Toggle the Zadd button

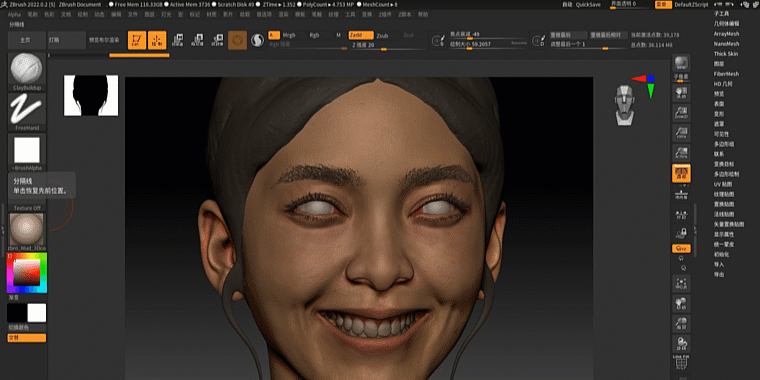pyautogui.click(x=361, y=35)
